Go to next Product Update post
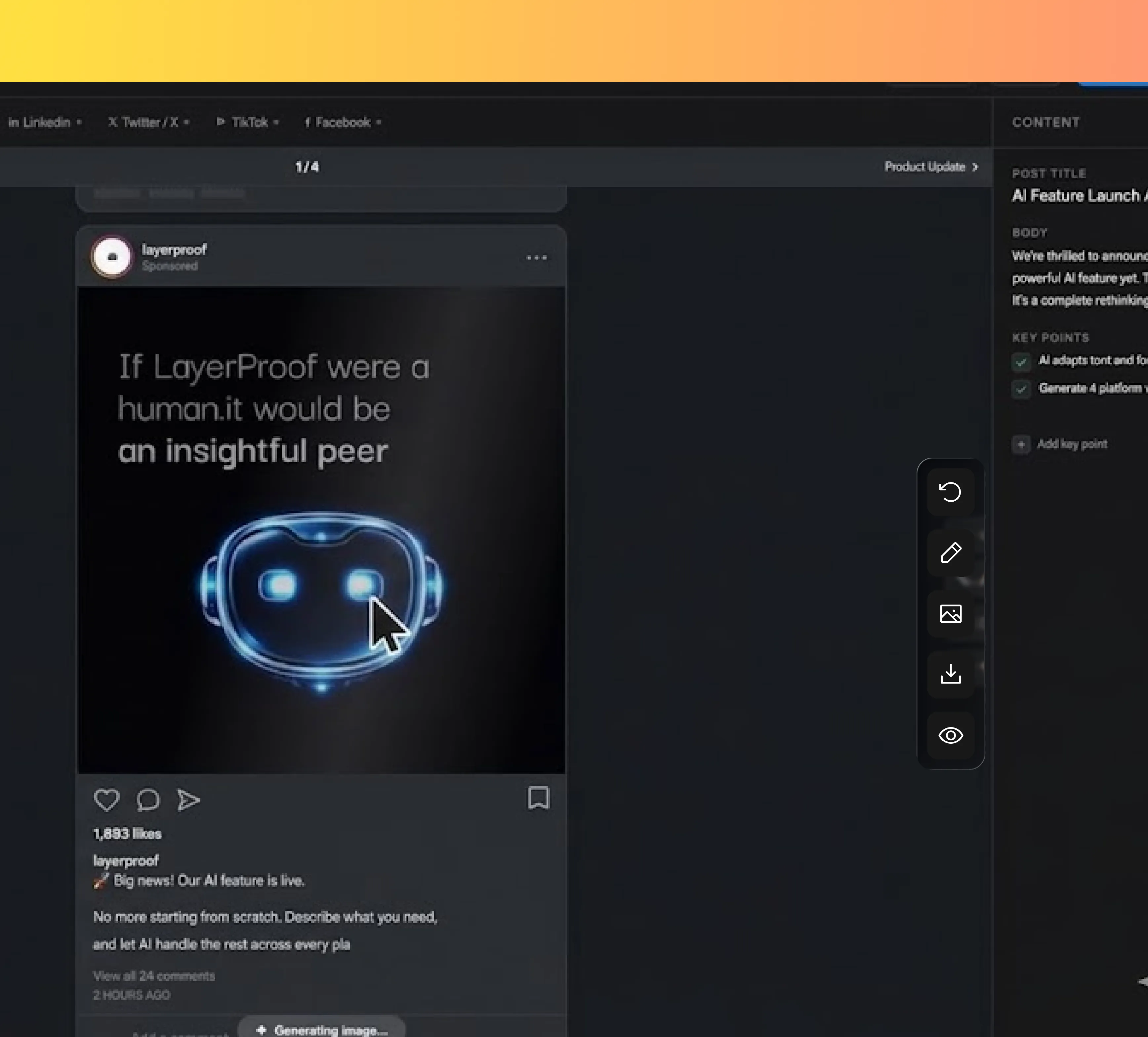Viewport: 1148px width, 1037px height. coord(930,167)
